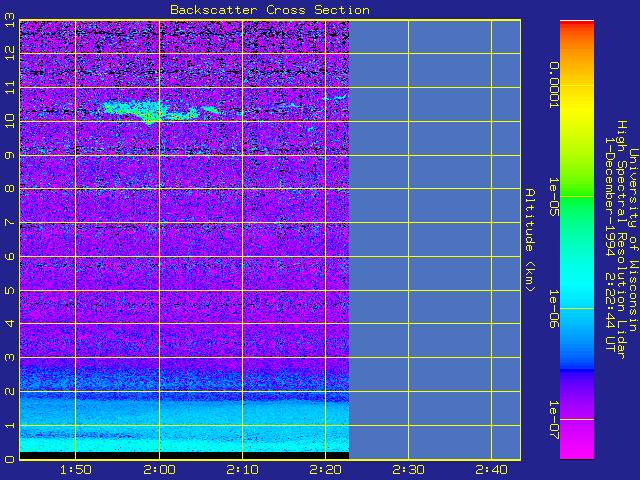
Task: Click altitude axis label 7
Action: tap(10, 222)
